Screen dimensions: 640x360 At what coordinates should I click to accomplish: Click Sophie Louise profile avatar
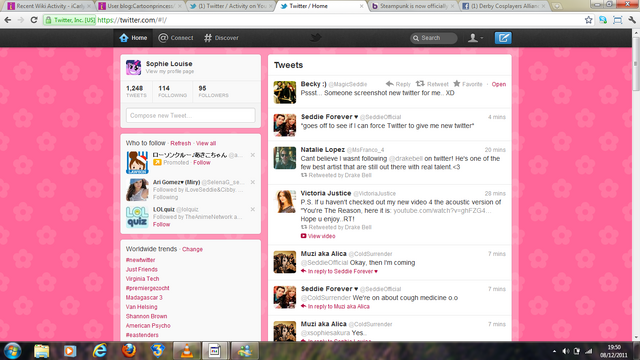point(133,67)
